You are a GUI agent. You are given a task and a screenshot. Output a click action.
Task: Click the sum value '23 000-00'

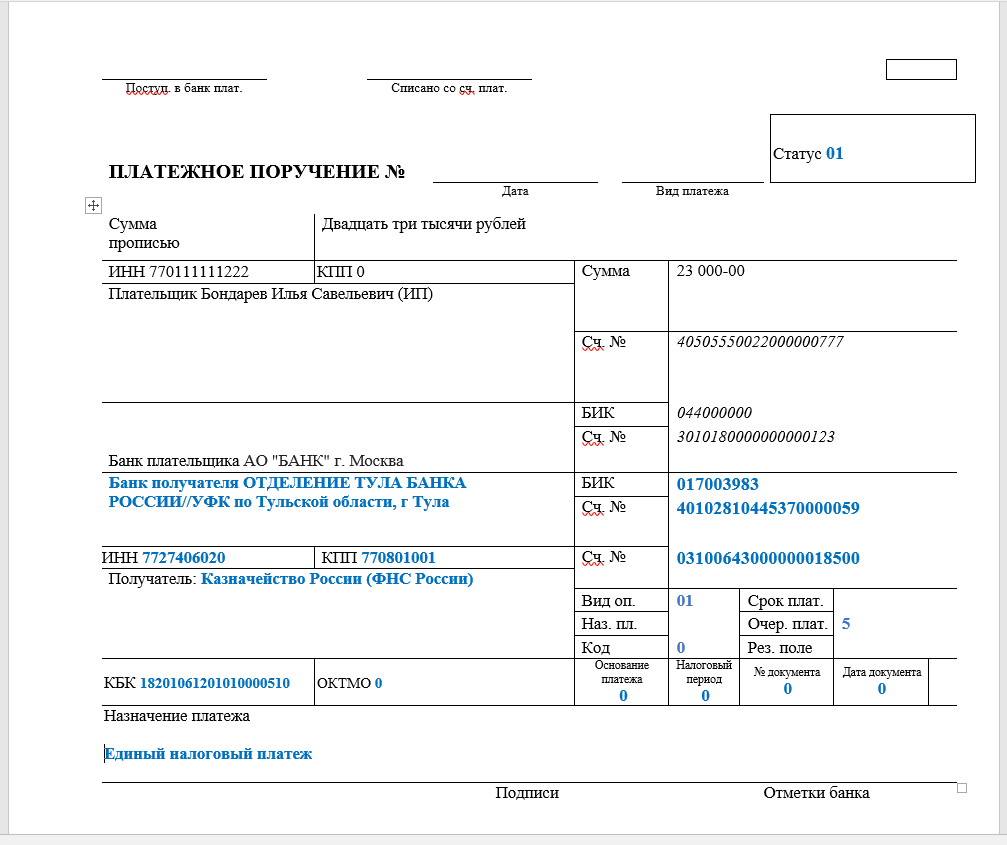point(710,271)
